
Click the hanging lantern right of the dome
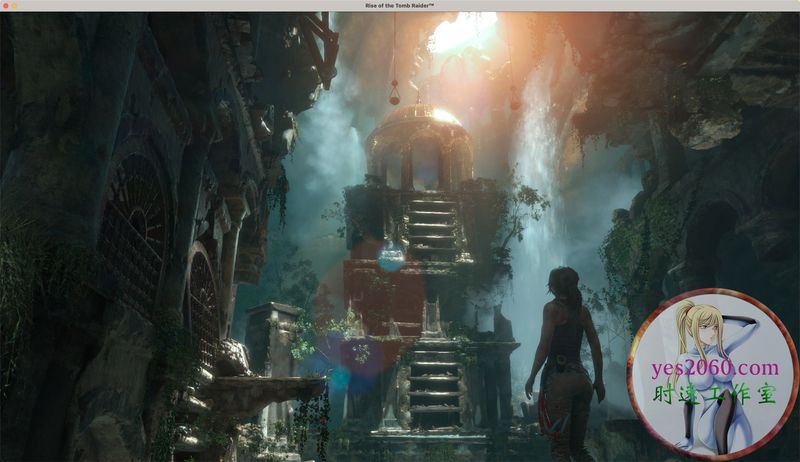514,98
